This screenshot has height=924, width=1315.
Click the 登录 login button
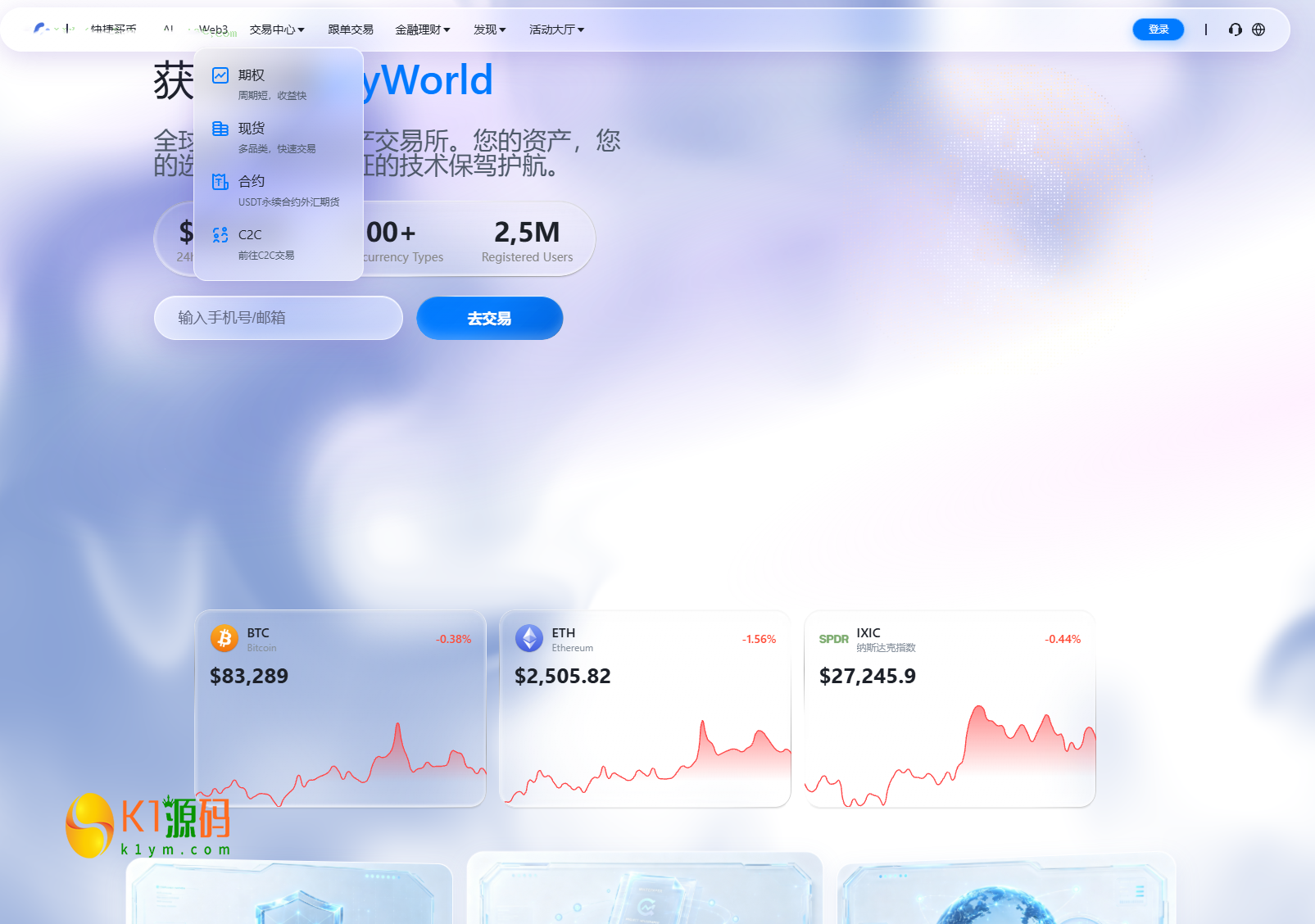1159,29
